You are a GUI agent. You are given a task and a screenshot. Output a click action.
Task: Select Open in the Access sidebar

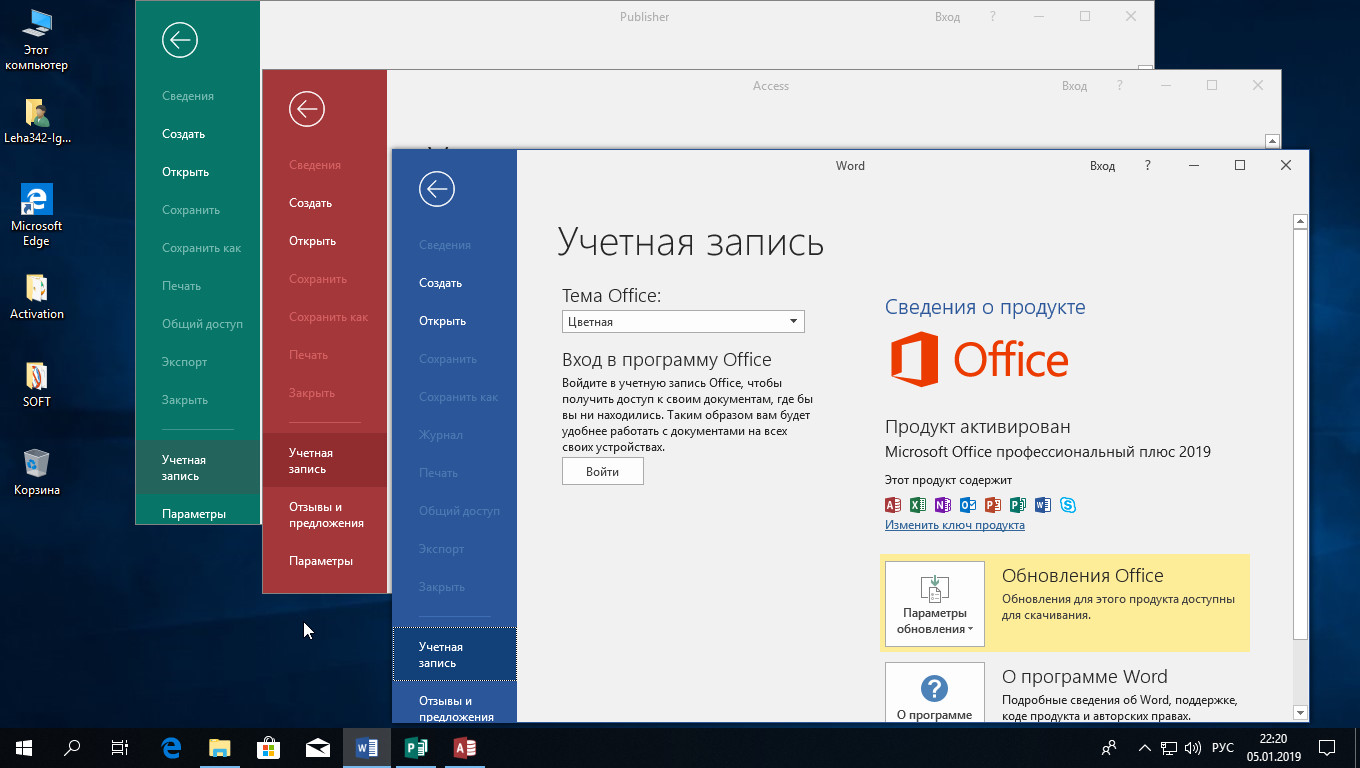click(x=312, y=241)
